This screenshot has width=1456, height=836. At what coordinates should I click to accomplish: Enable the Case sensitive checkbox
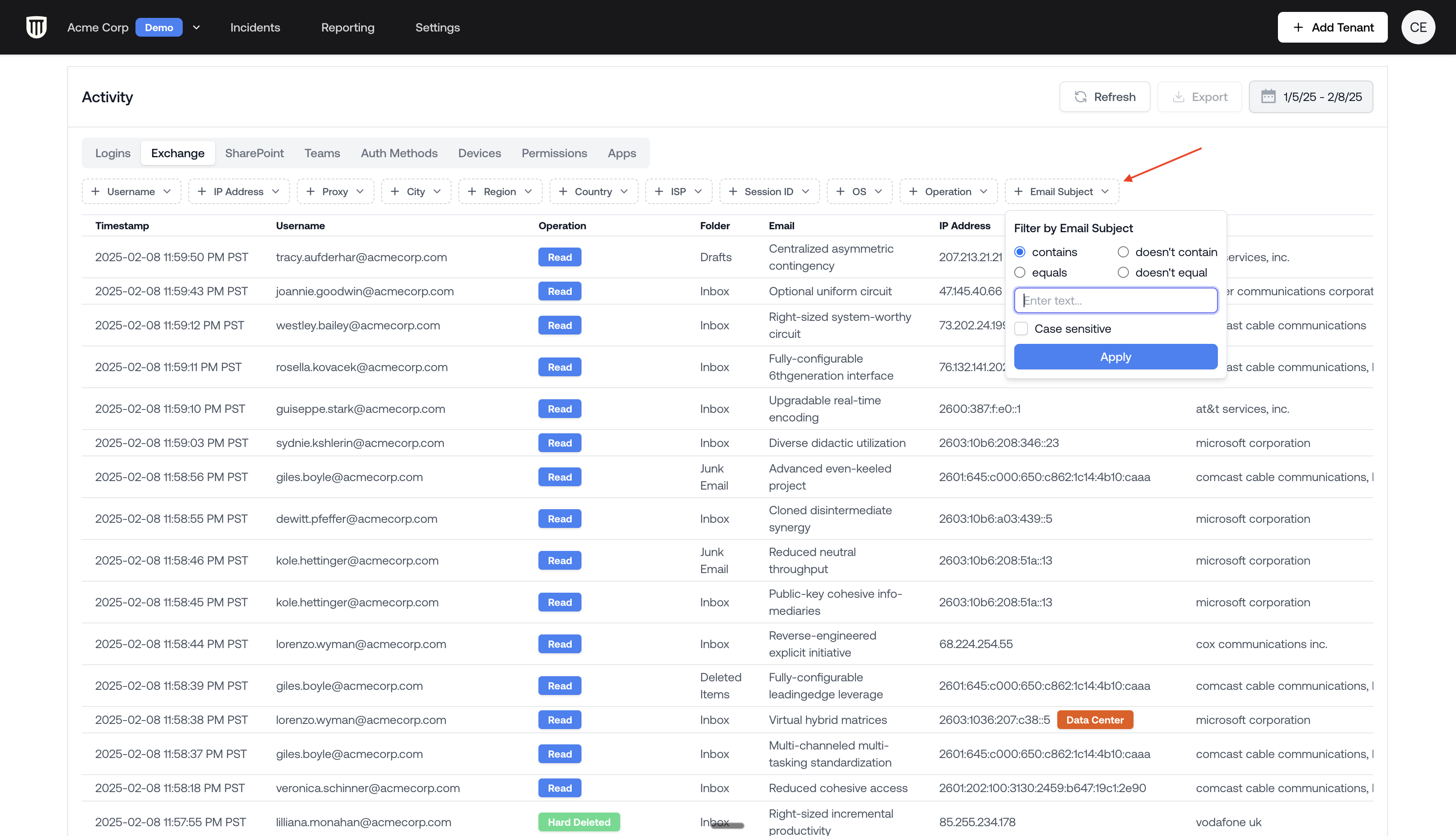(x=1021, y=329)
